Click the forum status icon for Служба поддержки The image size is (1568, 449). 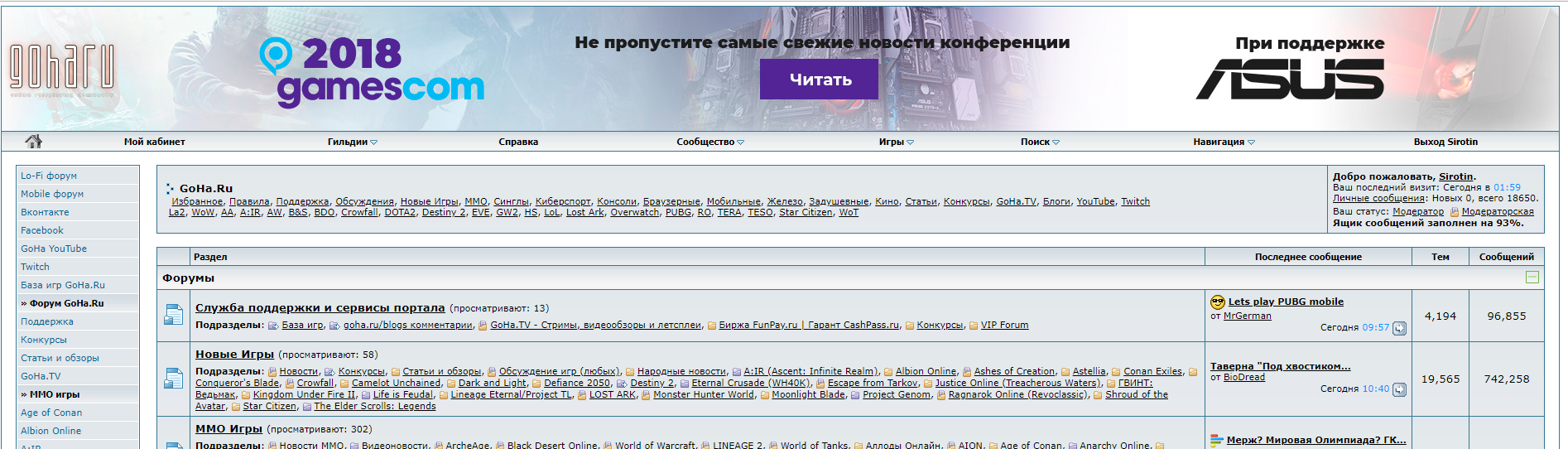174,316
